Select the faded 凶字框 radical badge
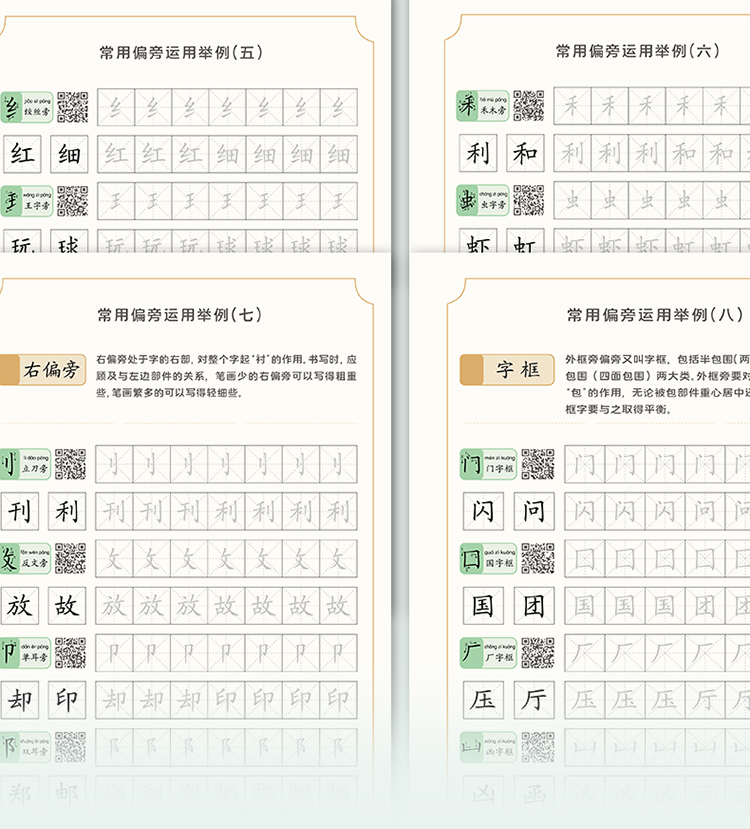 click(488, 747)
